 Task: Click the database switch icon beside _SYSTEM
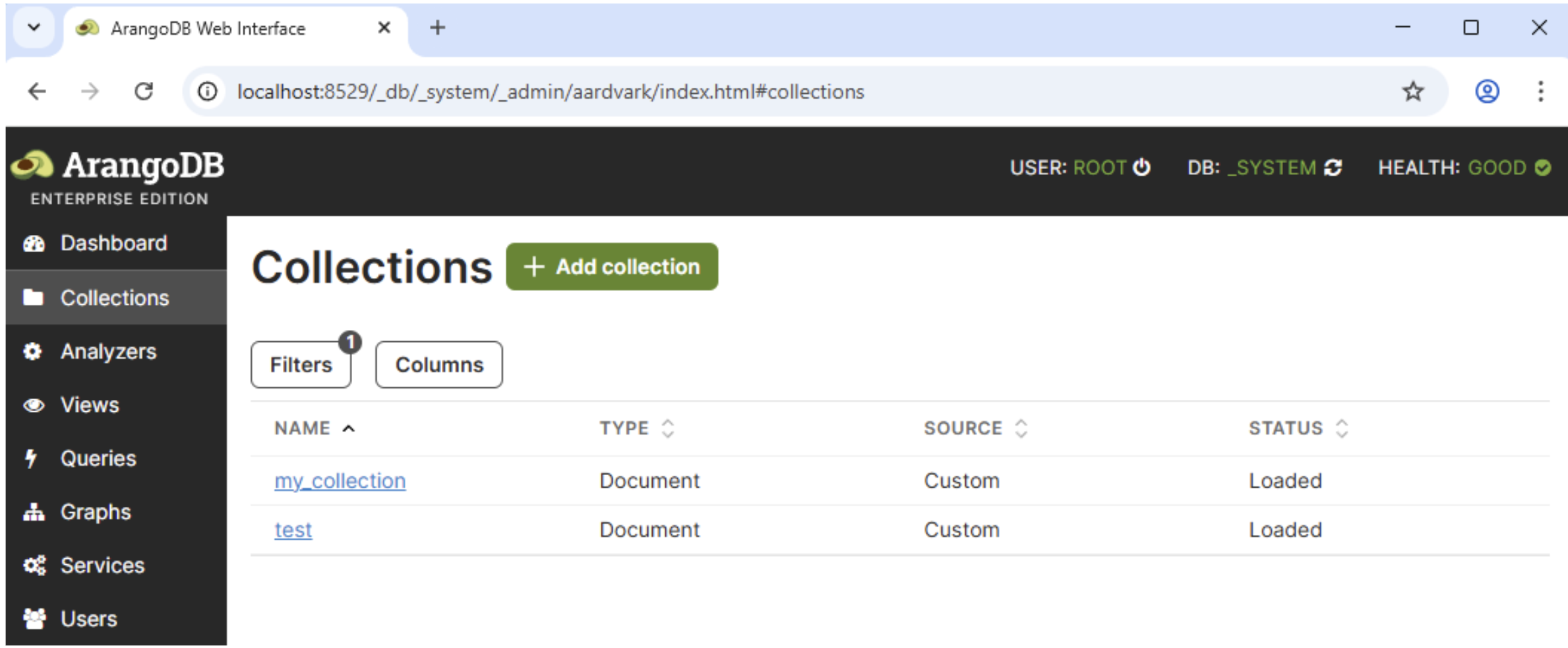(1333, 168)
